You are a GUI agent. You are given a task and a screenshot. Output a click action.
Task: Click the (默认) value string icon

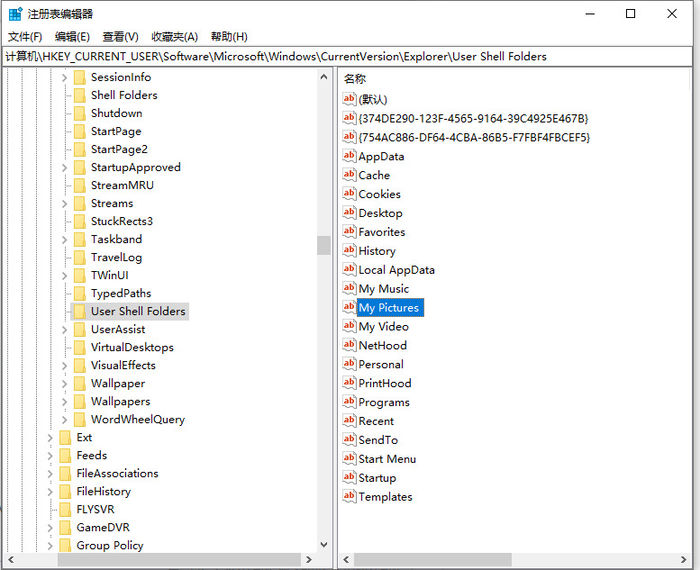click(350, 99)
